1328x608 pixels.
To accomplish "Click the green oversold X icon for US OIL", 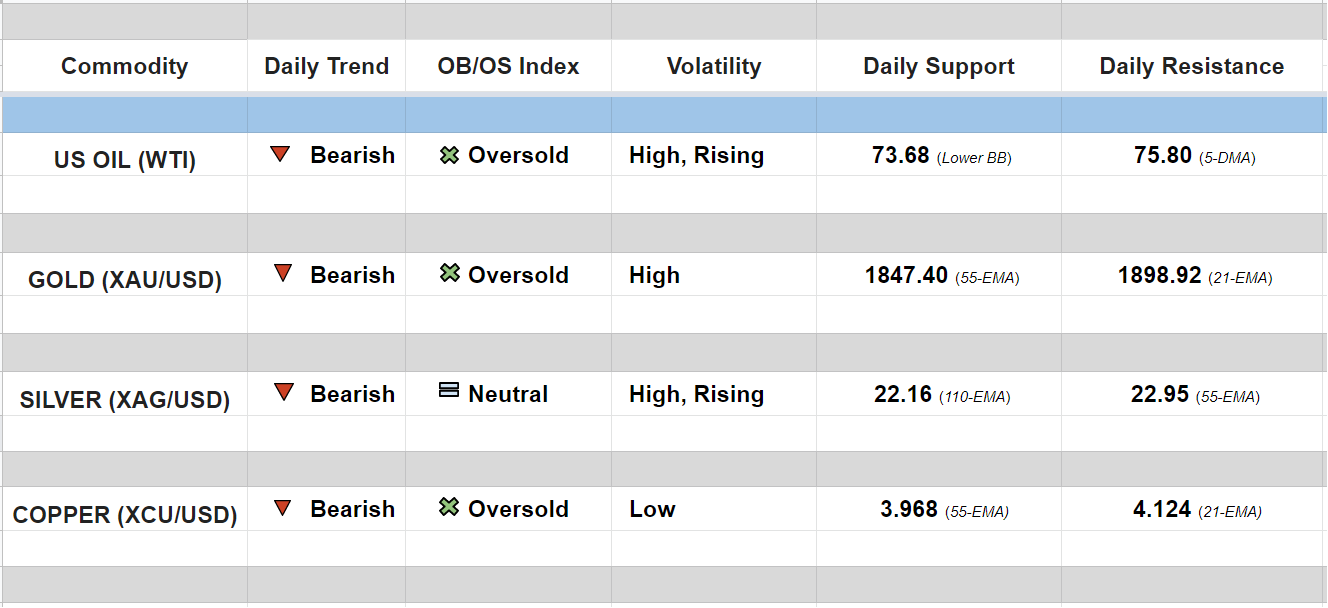I will click(450, 155).
